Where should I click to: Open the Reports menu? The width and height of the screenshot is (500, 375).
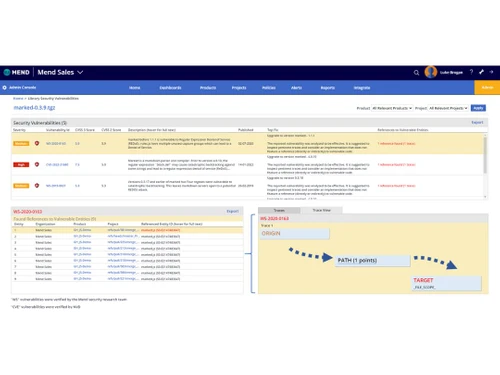(328, 88)
